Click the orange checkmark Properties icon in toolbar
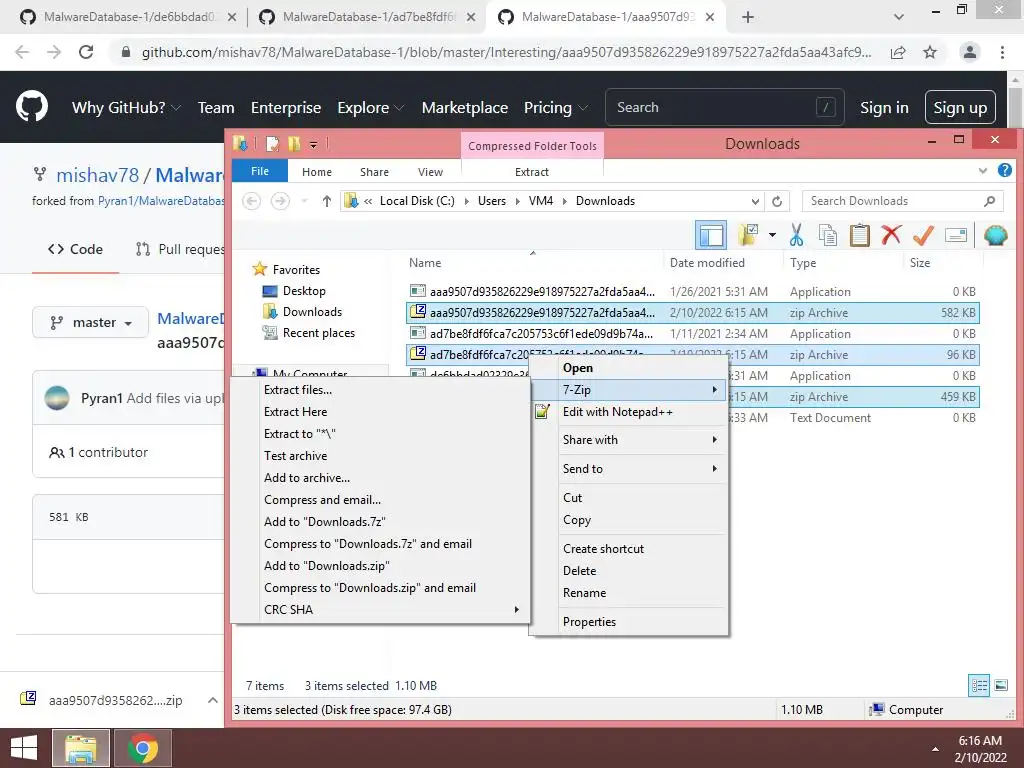1024x768 pixels. pyautogui.click(x=923, y=235)
